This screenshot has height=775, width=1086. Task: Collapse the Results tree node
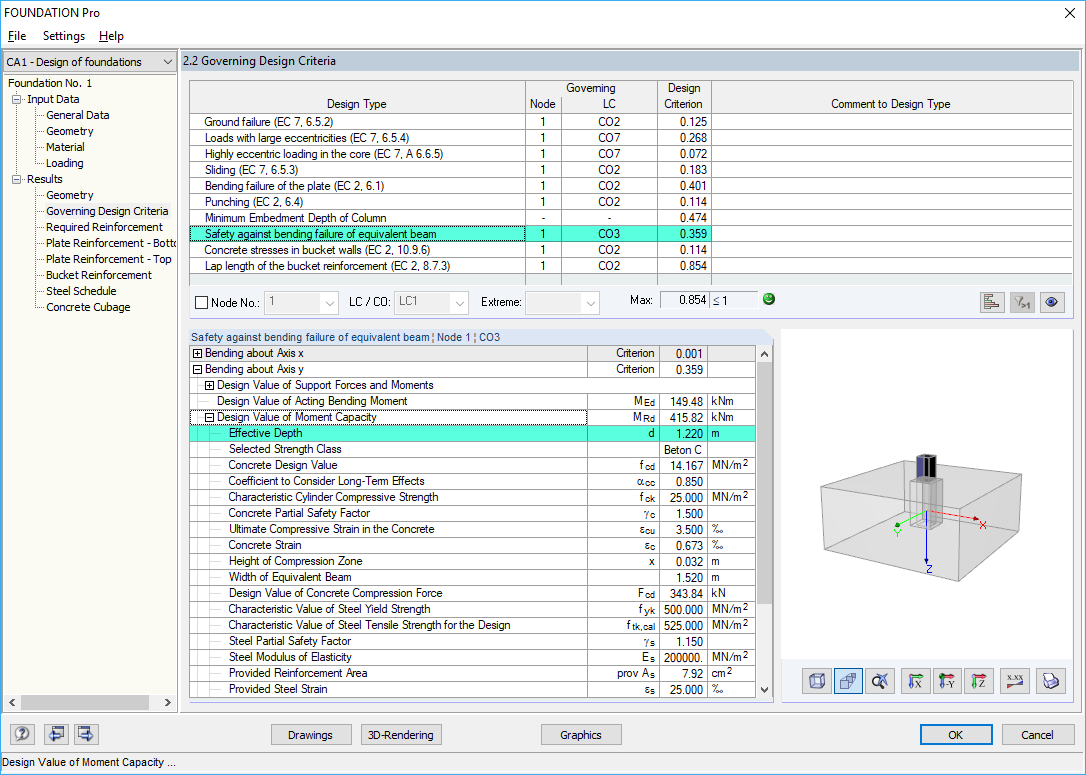[x=17, y=179]
